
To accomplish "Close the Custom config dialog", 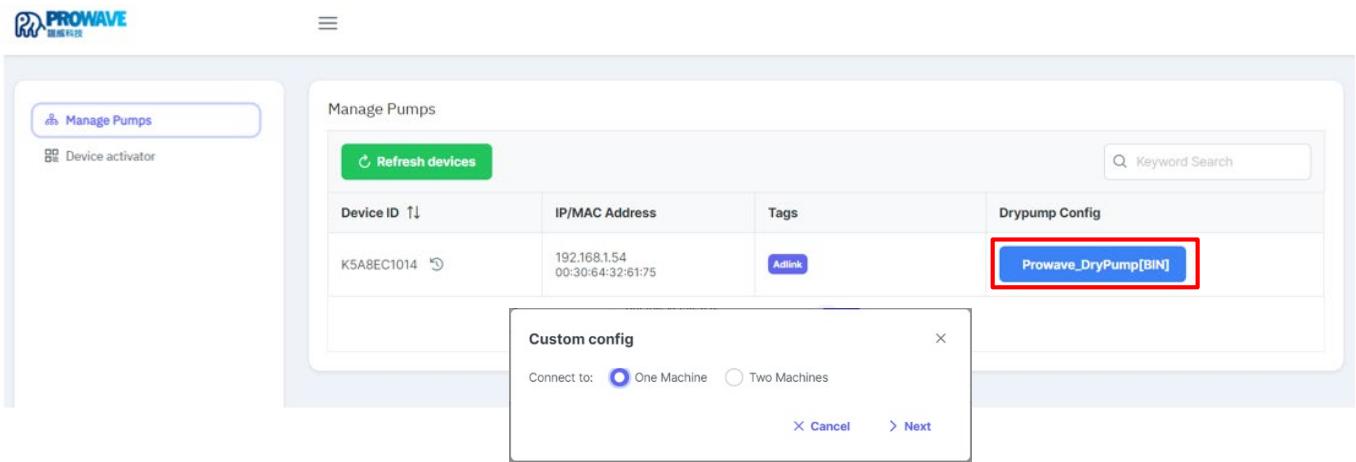I will click(940, 339).
